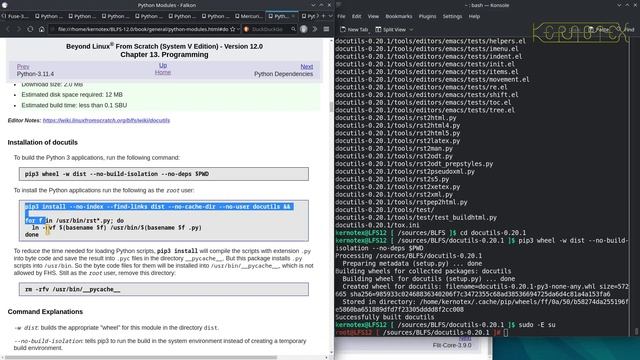Click the Falkon user/profile round icon
The image size is (640, 360).
pyautogui.click(x=304, y=29)
